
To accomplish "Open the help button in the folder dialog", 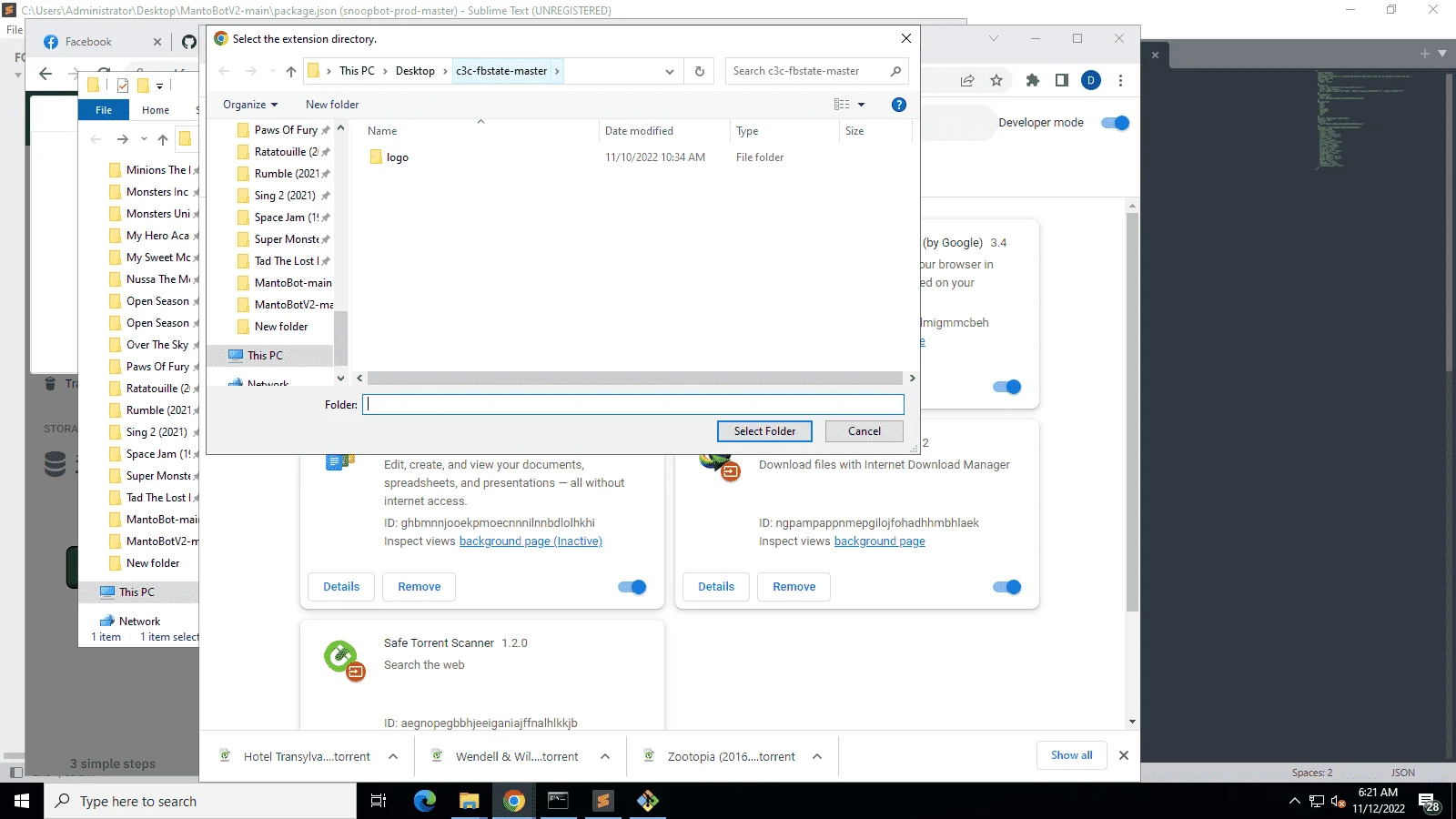I will tap(899, 105).
